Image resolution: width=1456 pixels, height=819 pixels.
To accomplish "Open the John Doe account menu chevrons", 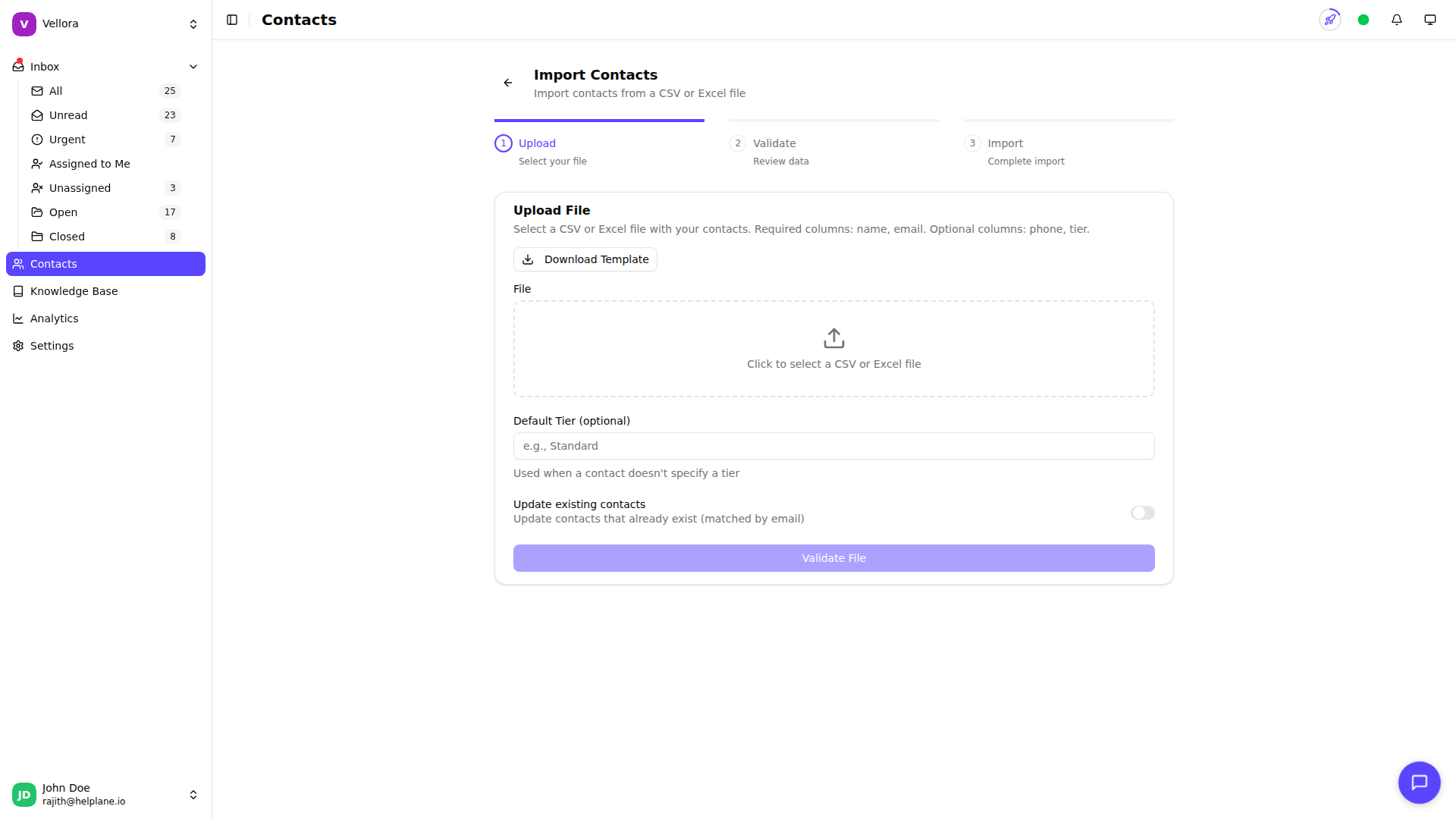I will [193, 795].
